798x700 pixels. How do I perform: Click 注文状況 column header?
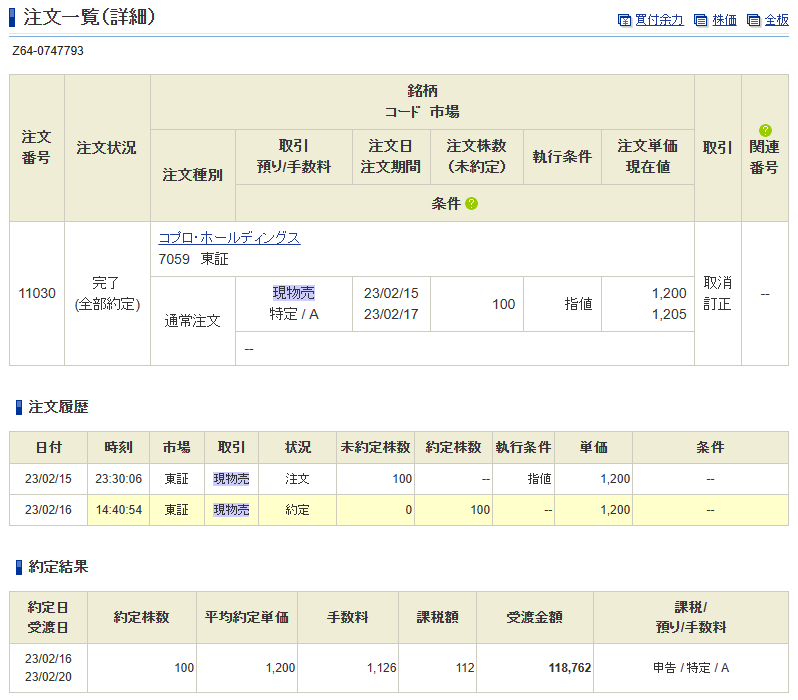[107, 148]
